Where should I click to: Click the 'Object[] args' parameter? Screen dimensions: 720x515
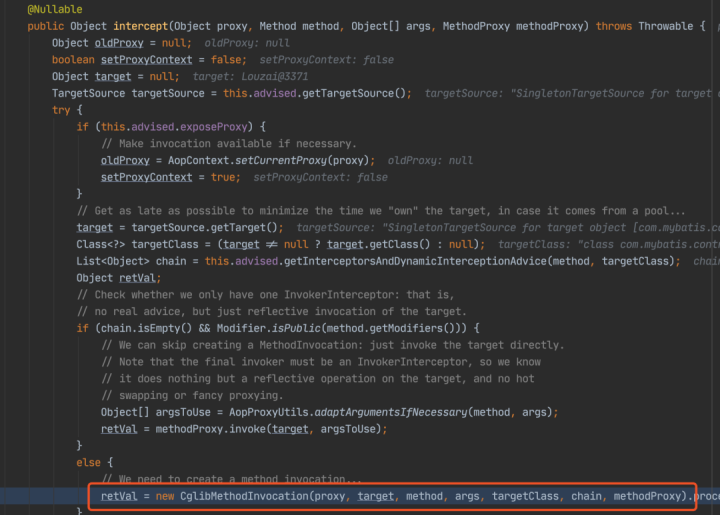[391, 26]
